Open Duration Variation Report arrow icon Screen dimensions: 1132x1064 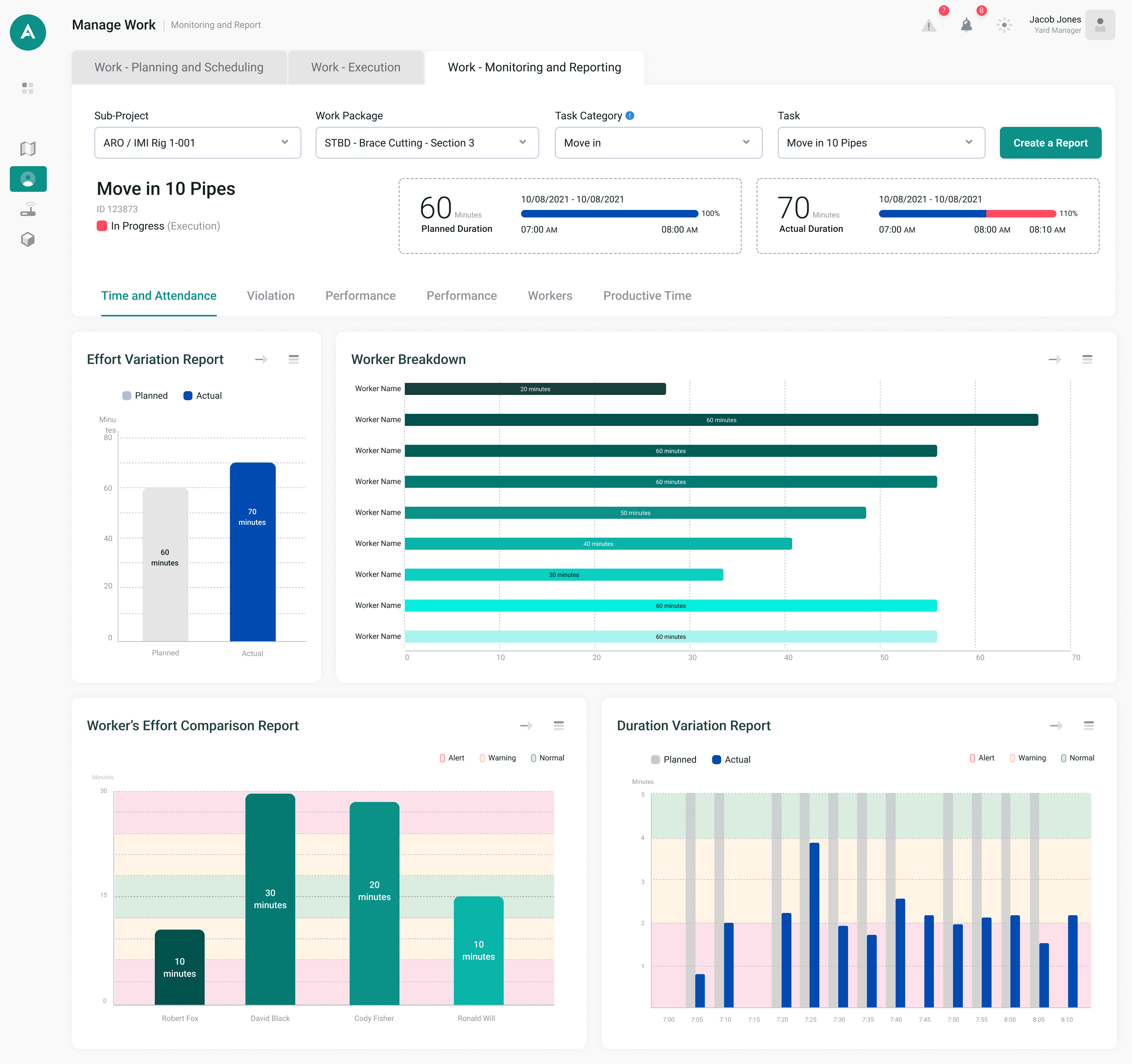1056,725
